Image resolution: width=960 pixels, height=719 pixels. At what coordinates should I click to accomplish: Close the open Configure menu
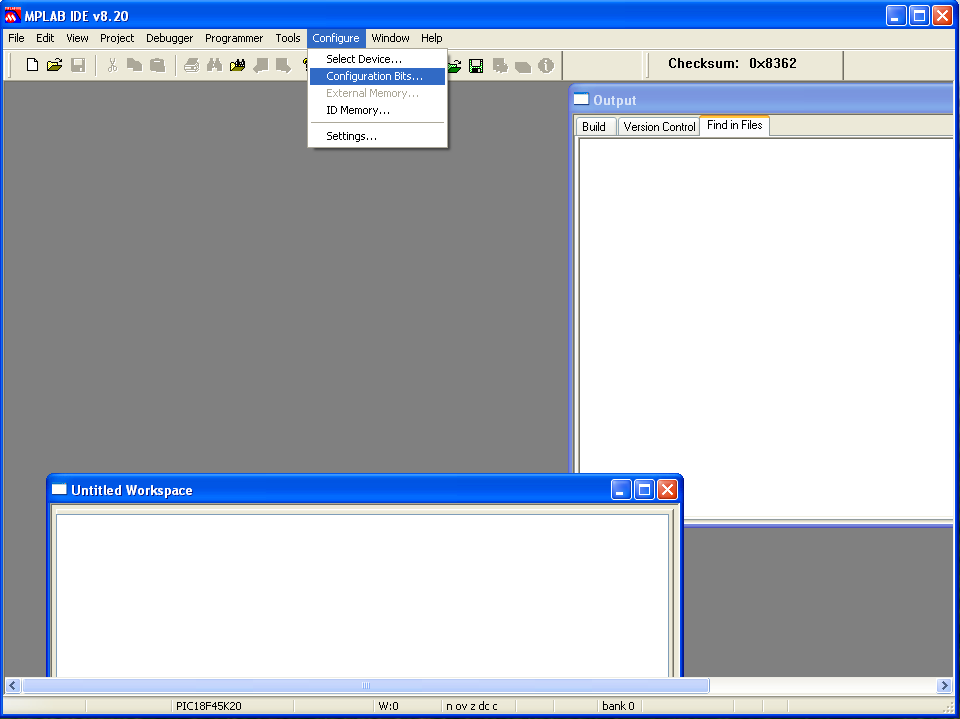(336, 38)
